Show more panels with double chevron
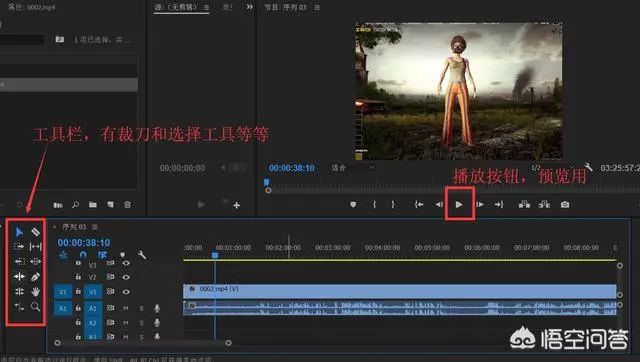The width and height of the screenshot is (640, 362). pos(249,7)
